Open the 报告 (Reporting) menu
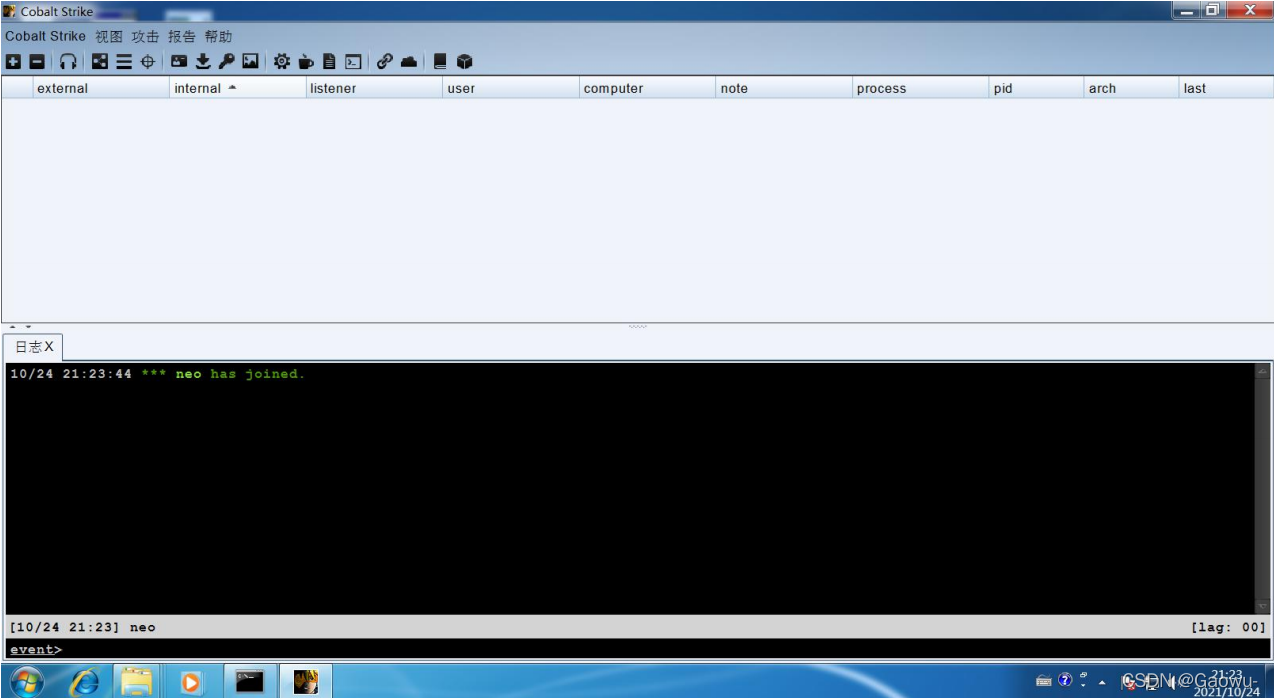 click(x=182, y=36)
